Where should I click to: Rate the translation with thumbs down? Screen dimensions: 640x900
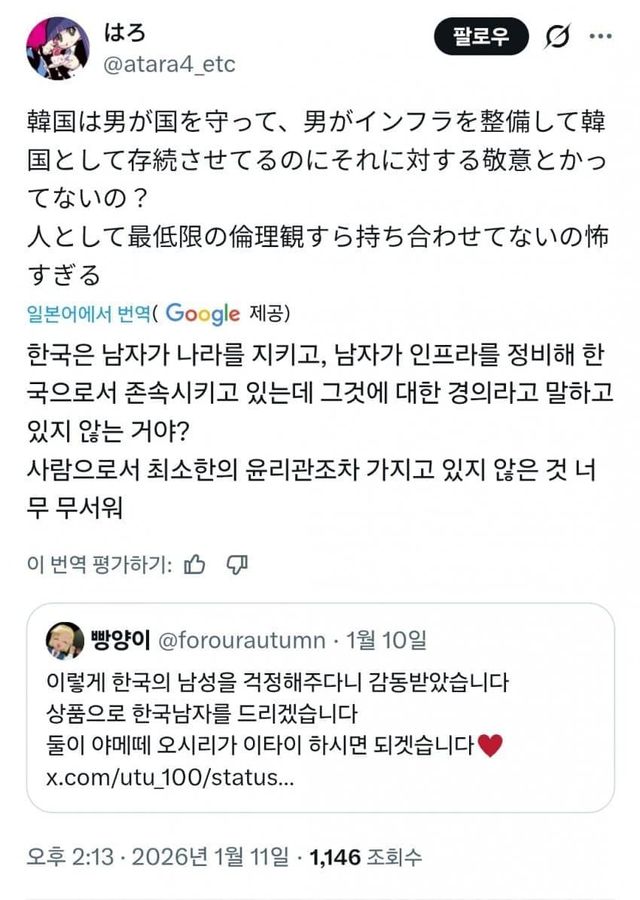point(236,565)
